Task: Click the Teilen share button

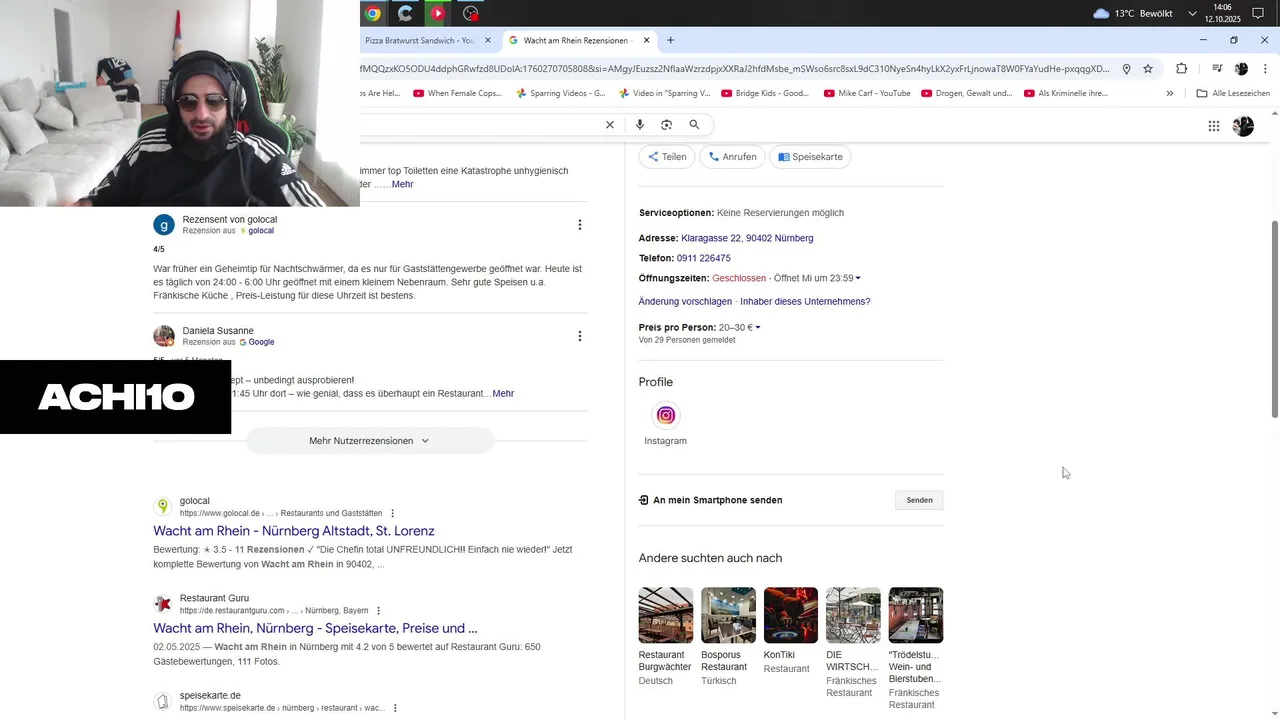Action: click(x=667, y=157)
